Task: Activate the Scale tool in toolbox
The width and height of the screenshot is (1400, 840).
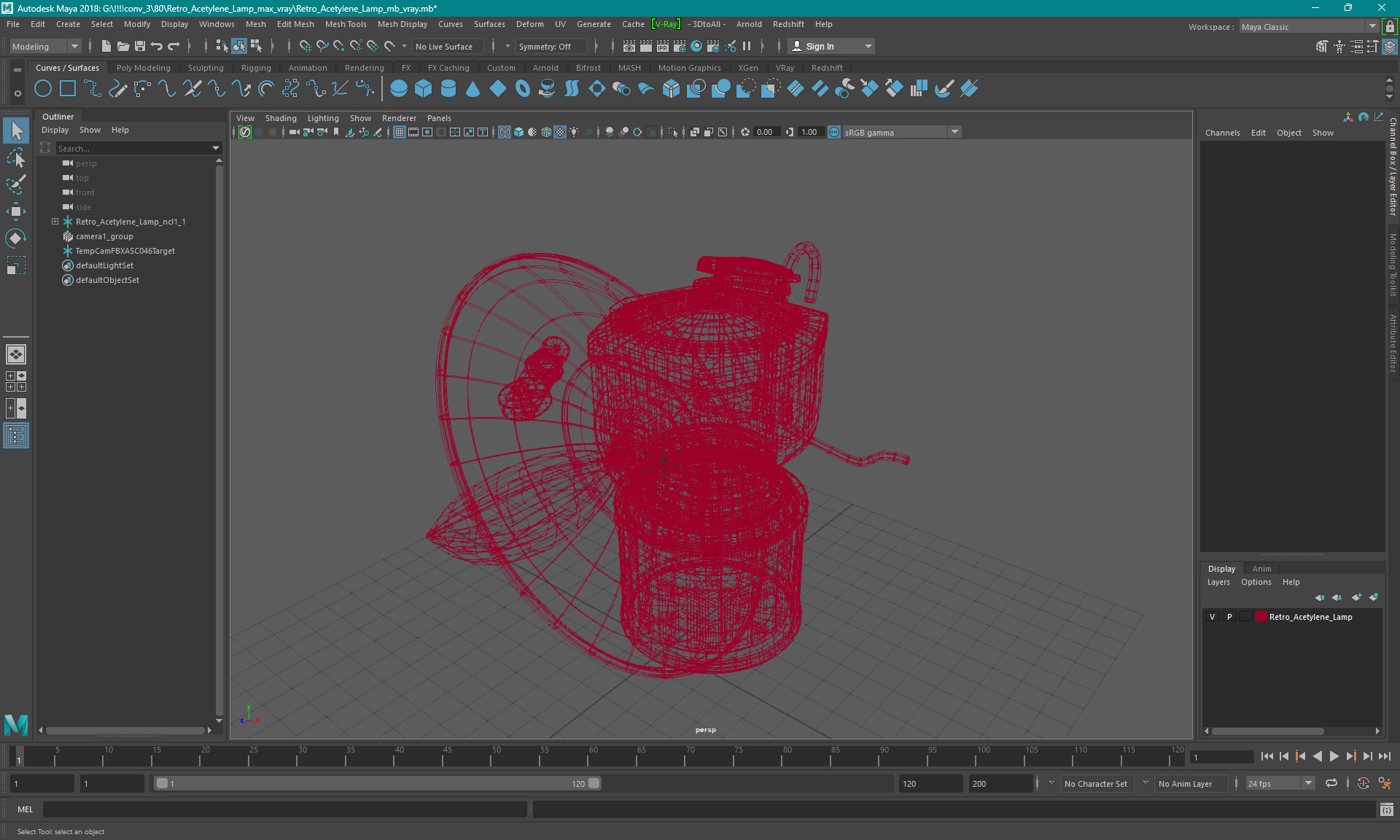Action: [16, 265]
